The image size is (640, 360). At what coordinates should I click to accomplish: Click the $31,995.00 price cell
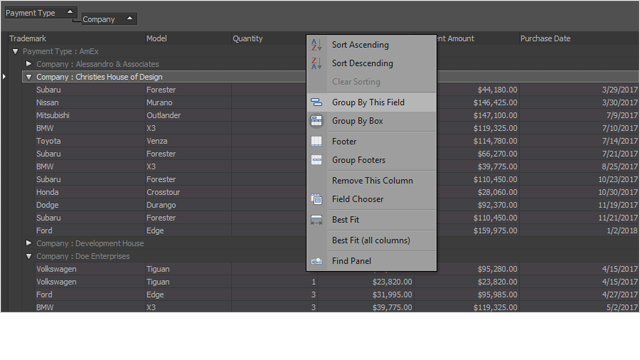[365, 295]
